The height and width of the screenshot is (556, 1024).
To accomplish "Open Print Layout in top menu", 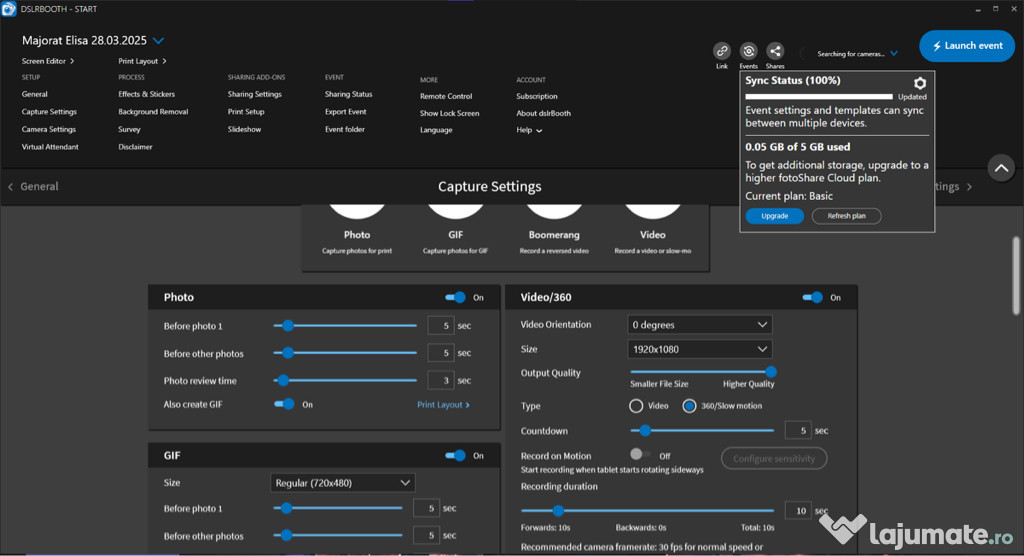I will (x=142, y=61).
